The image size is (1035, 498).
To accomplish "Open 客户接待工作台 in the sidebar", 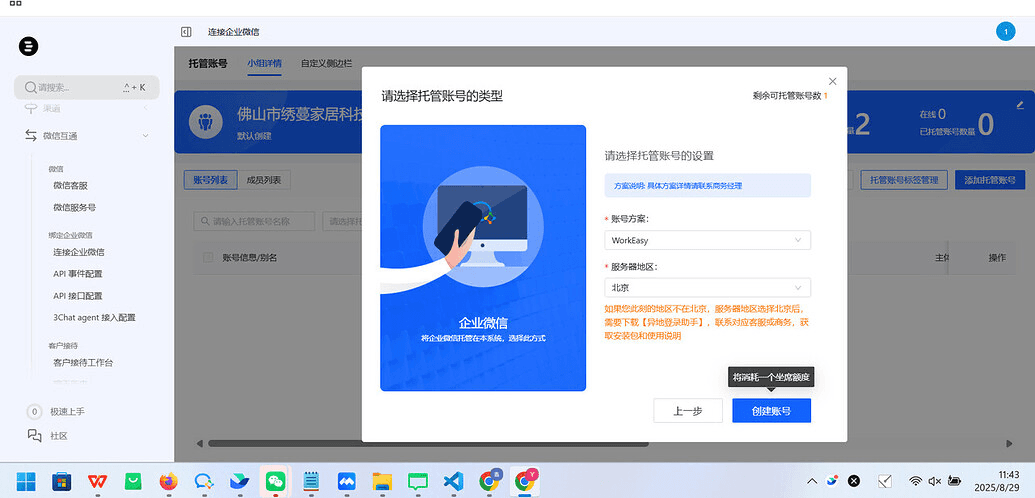I will tap(83, 363).
